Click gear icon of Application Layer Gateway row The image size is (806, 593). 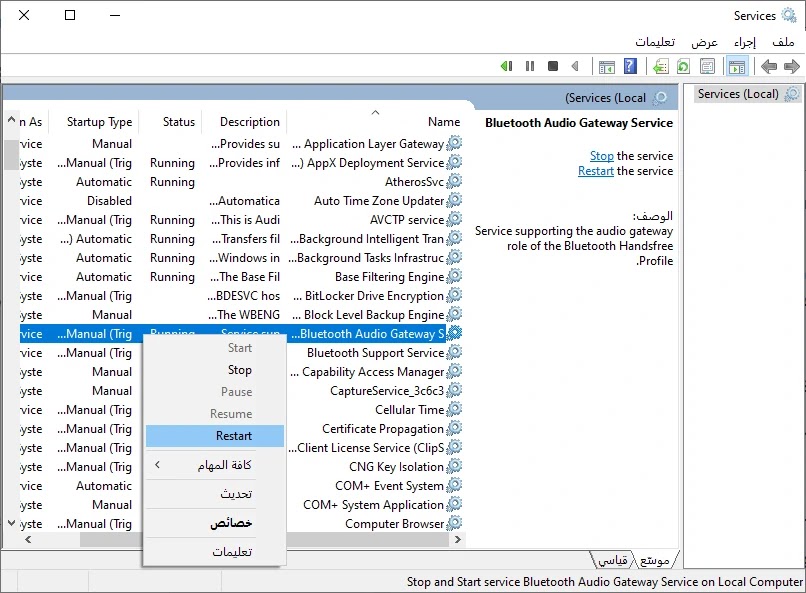pyautogui.click(x=454, y=143)
